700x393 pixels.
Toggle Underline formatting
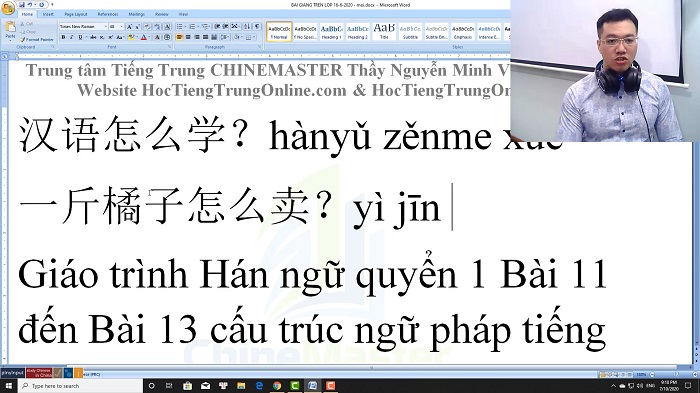click(80, 37)
